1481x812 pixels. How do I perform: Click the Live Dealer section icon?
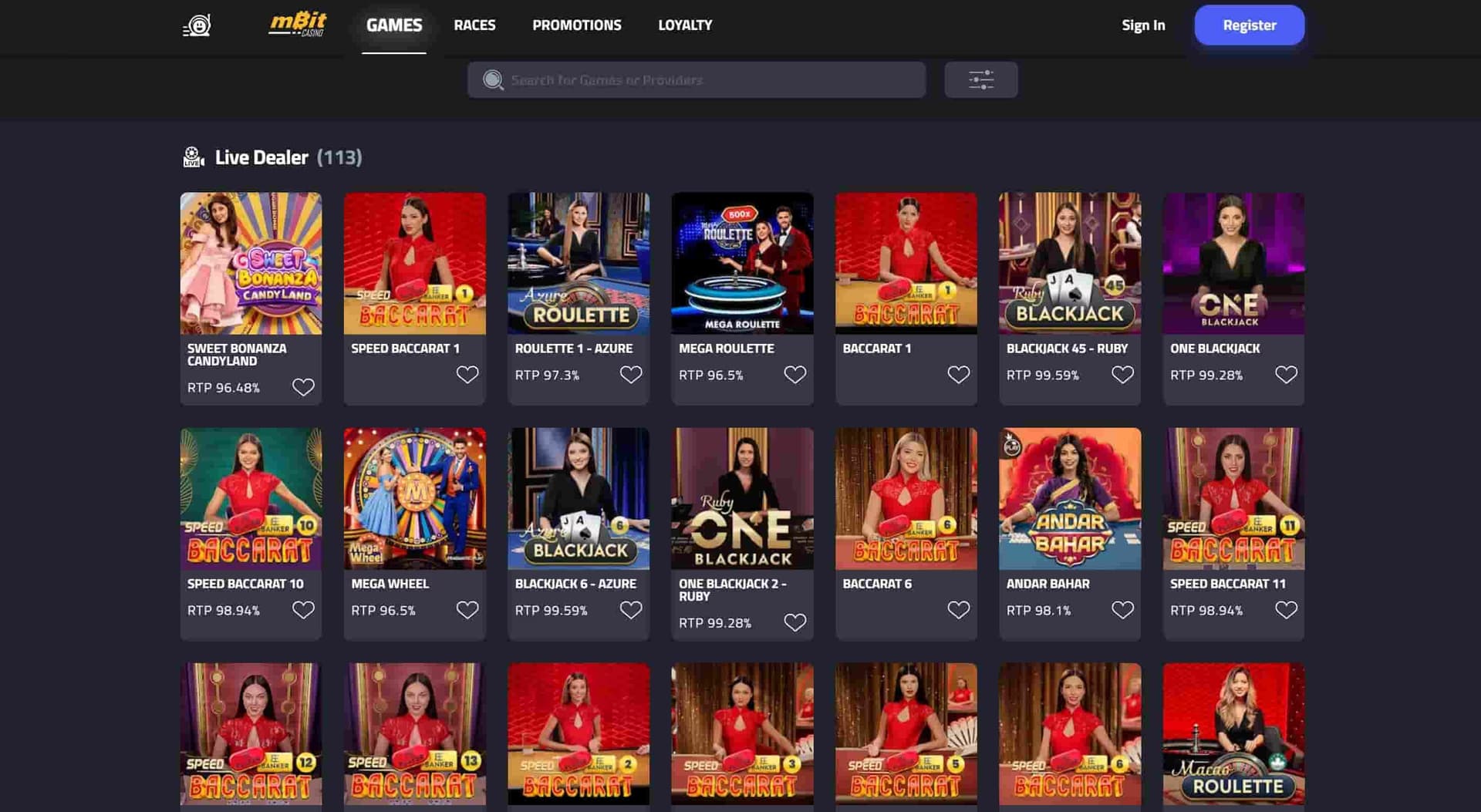(x=193, y=157)
